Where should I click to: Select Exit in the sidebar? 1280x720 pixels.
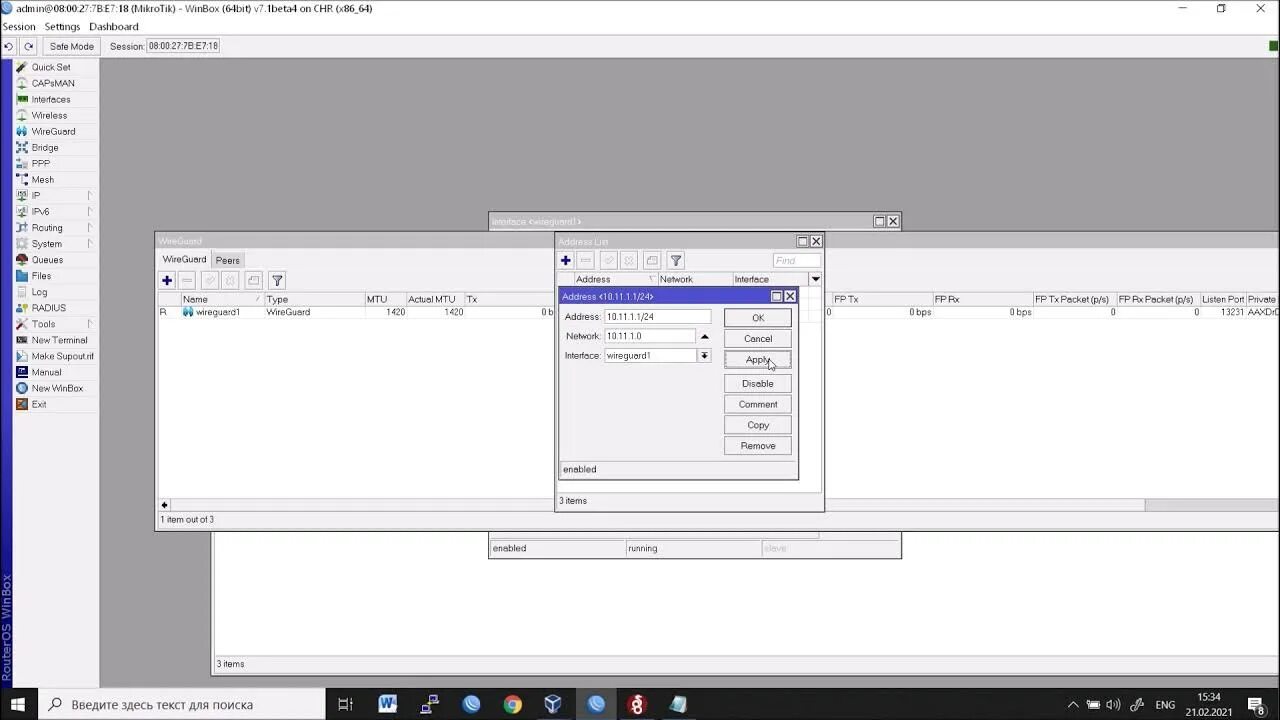tap(38, 404)
